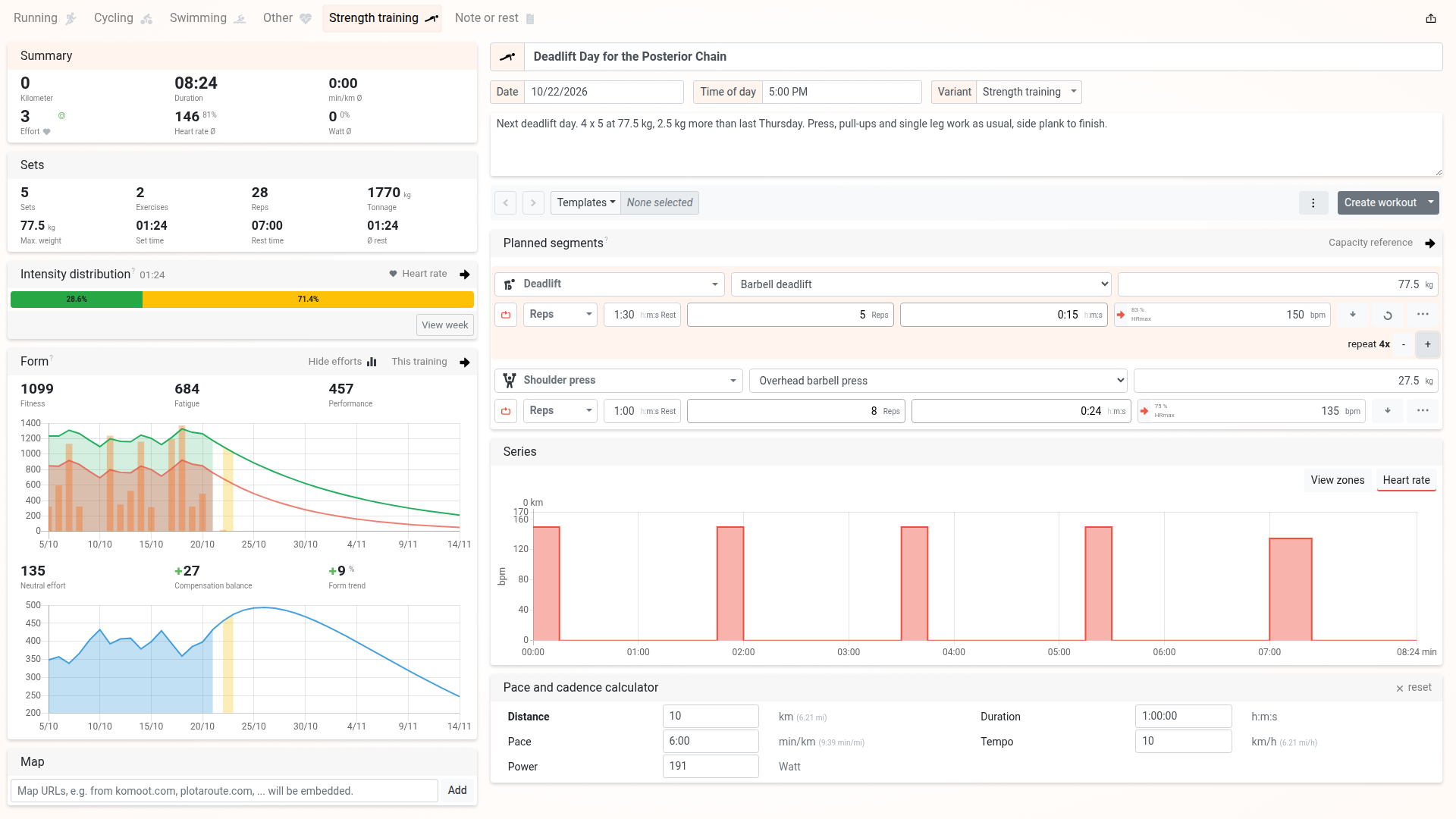The image size is (1456, 819).
Task: Open the Form This training arrow
Action: 465,362
